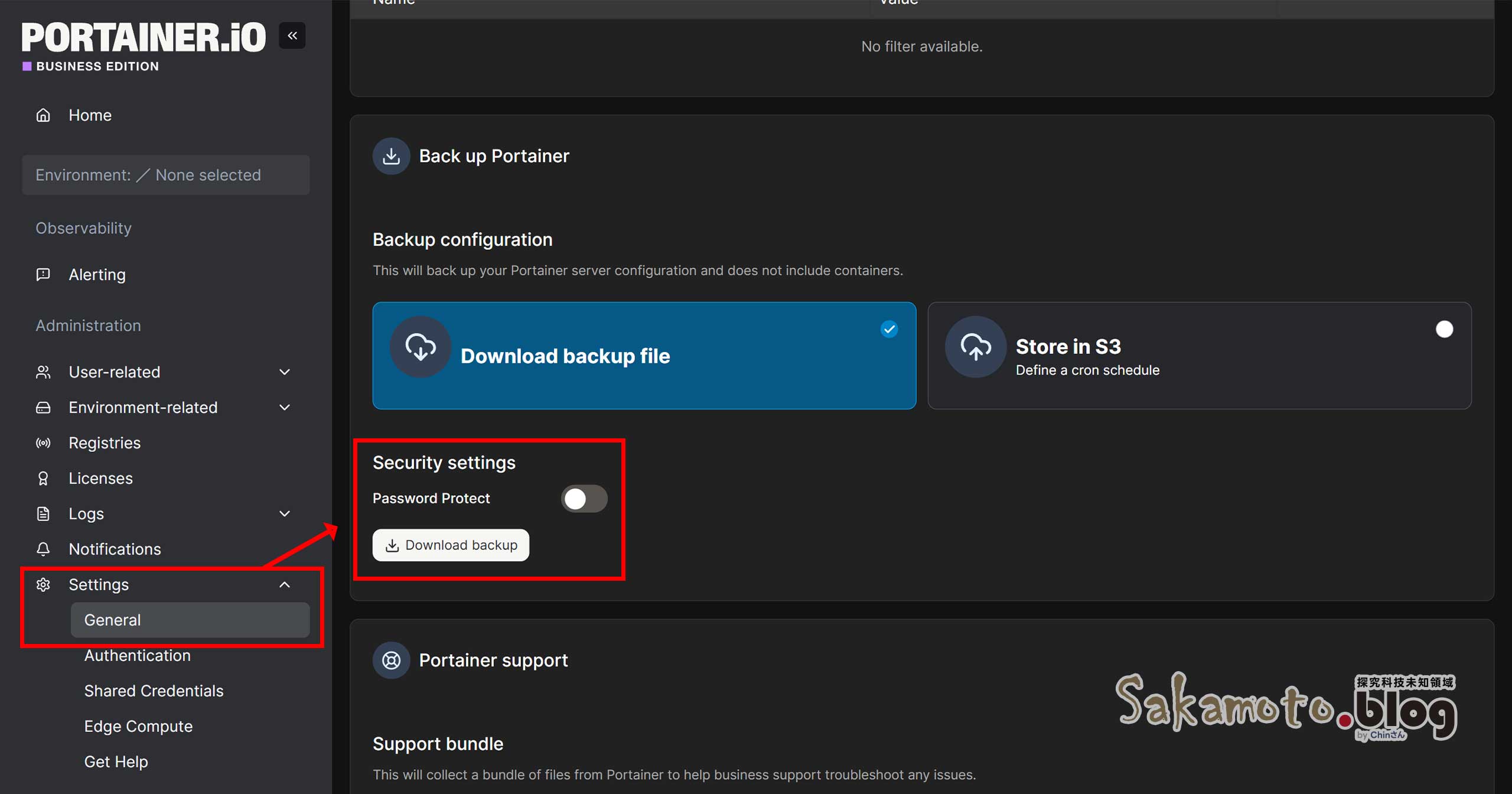1512x794 pixels.
Task: Click the Registries radio-wave icon
Action: pyautogui.click(x=43, y=443)
